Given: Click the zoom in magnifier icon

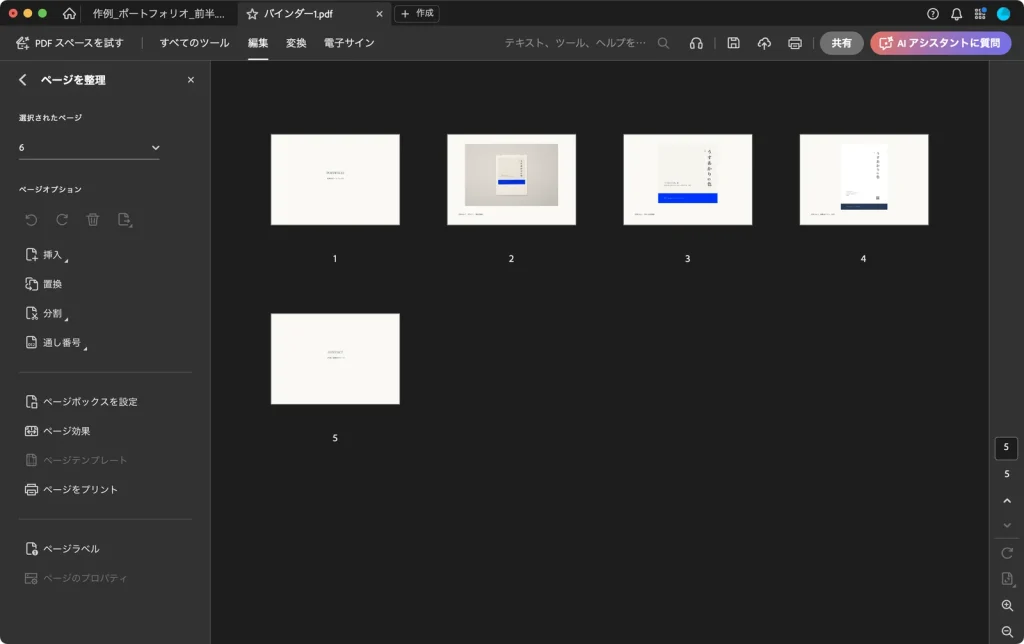Looking at the screenshot, I should point(1007,605).
